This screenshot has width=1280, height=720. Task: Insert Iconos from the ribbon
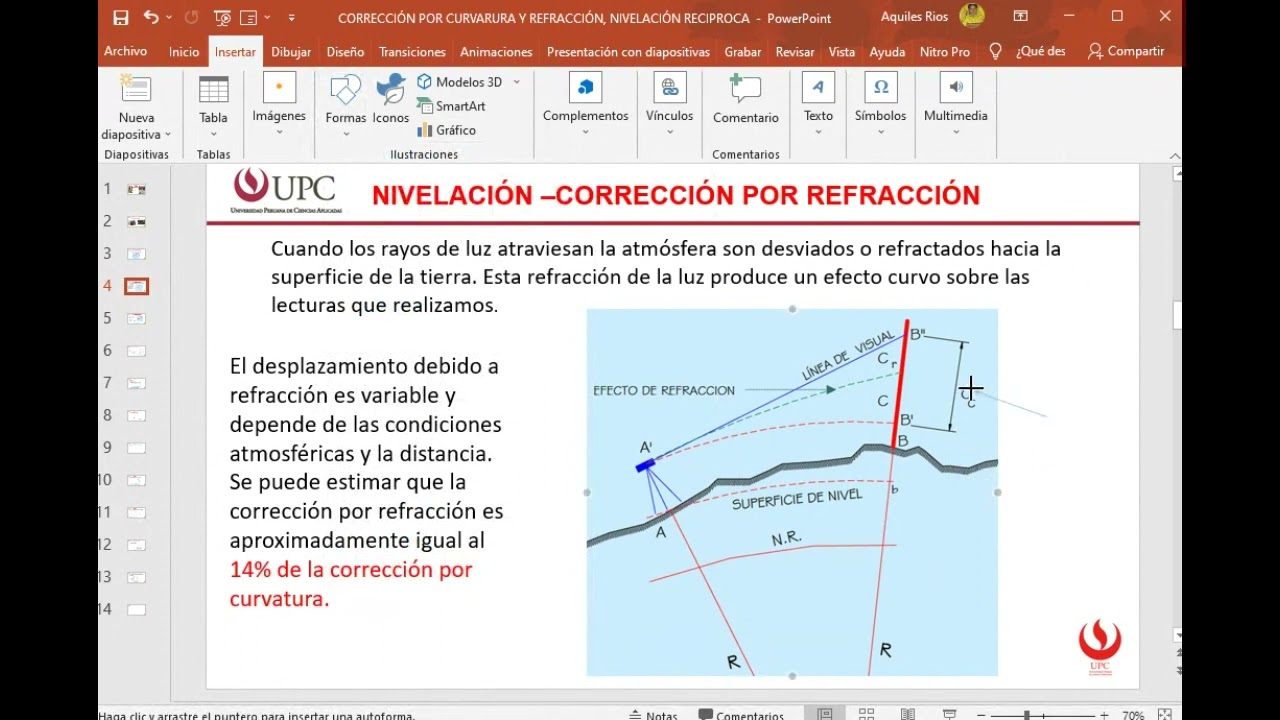pos(391,99)
